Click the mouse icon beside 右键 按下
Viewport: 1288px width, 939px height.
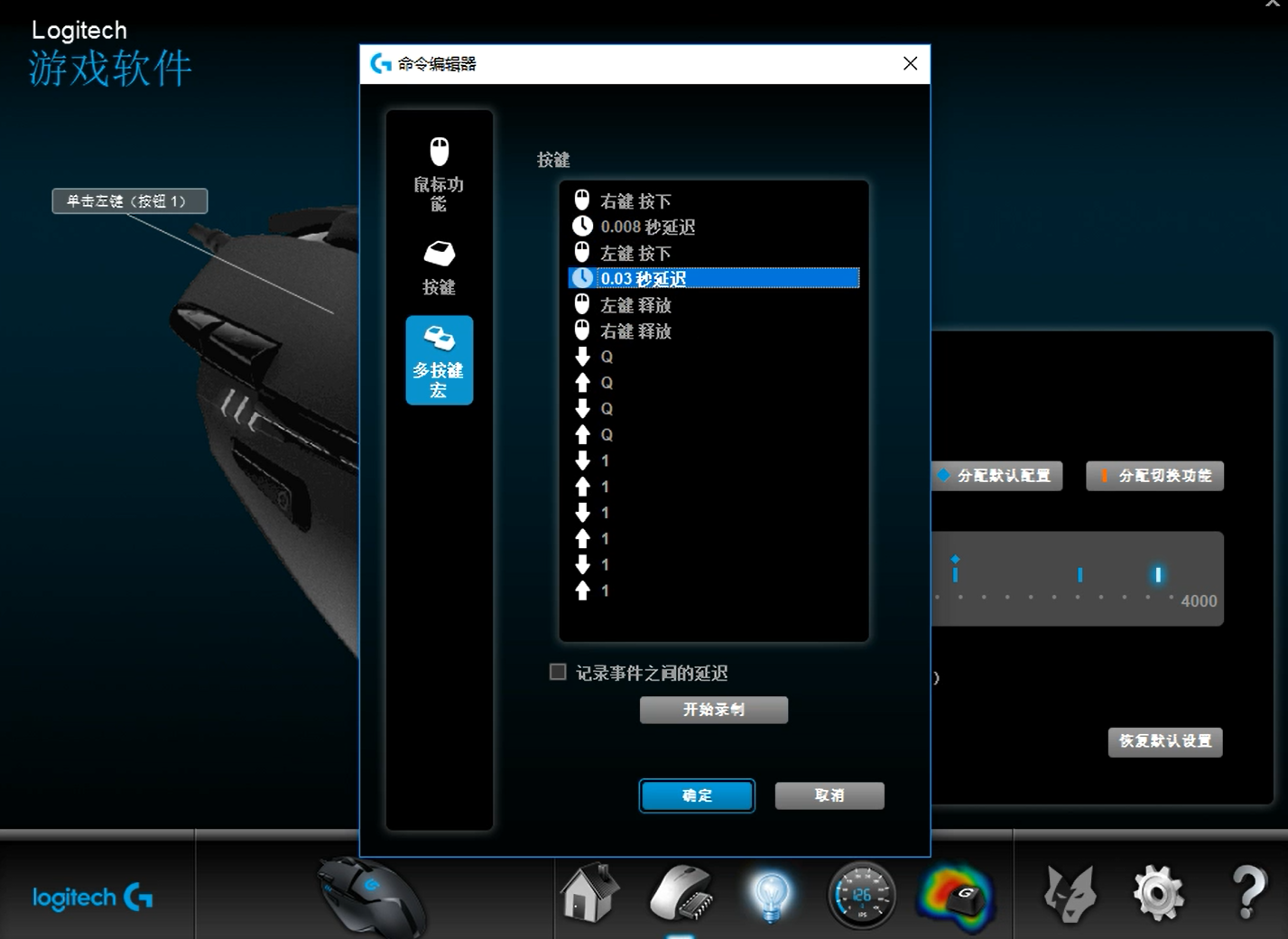coord(582,200)
